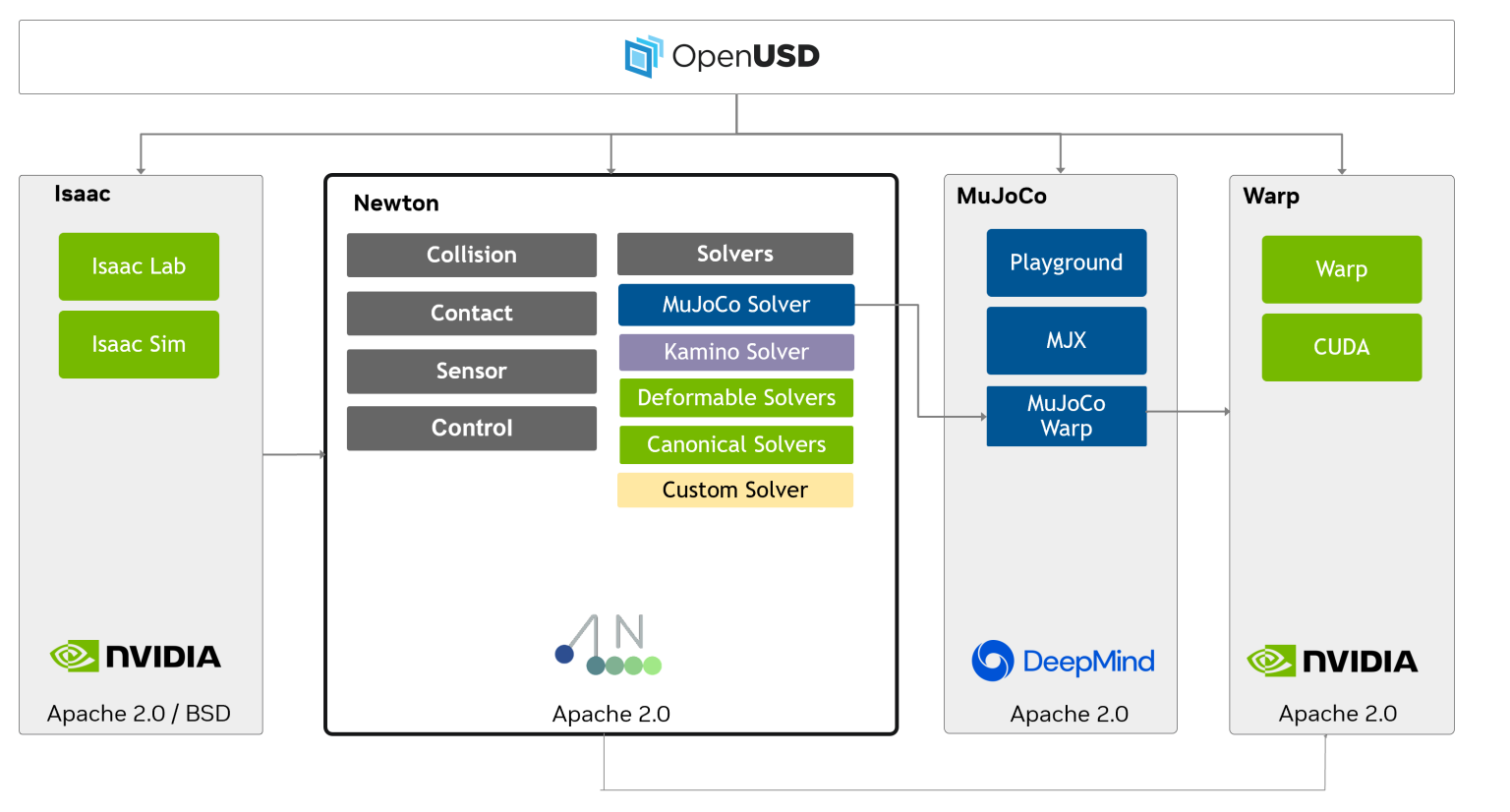1510x812 pixels.
Task: Click the MuJoCo panel title
Action: pyautogui.click(x=1002, y=196)
